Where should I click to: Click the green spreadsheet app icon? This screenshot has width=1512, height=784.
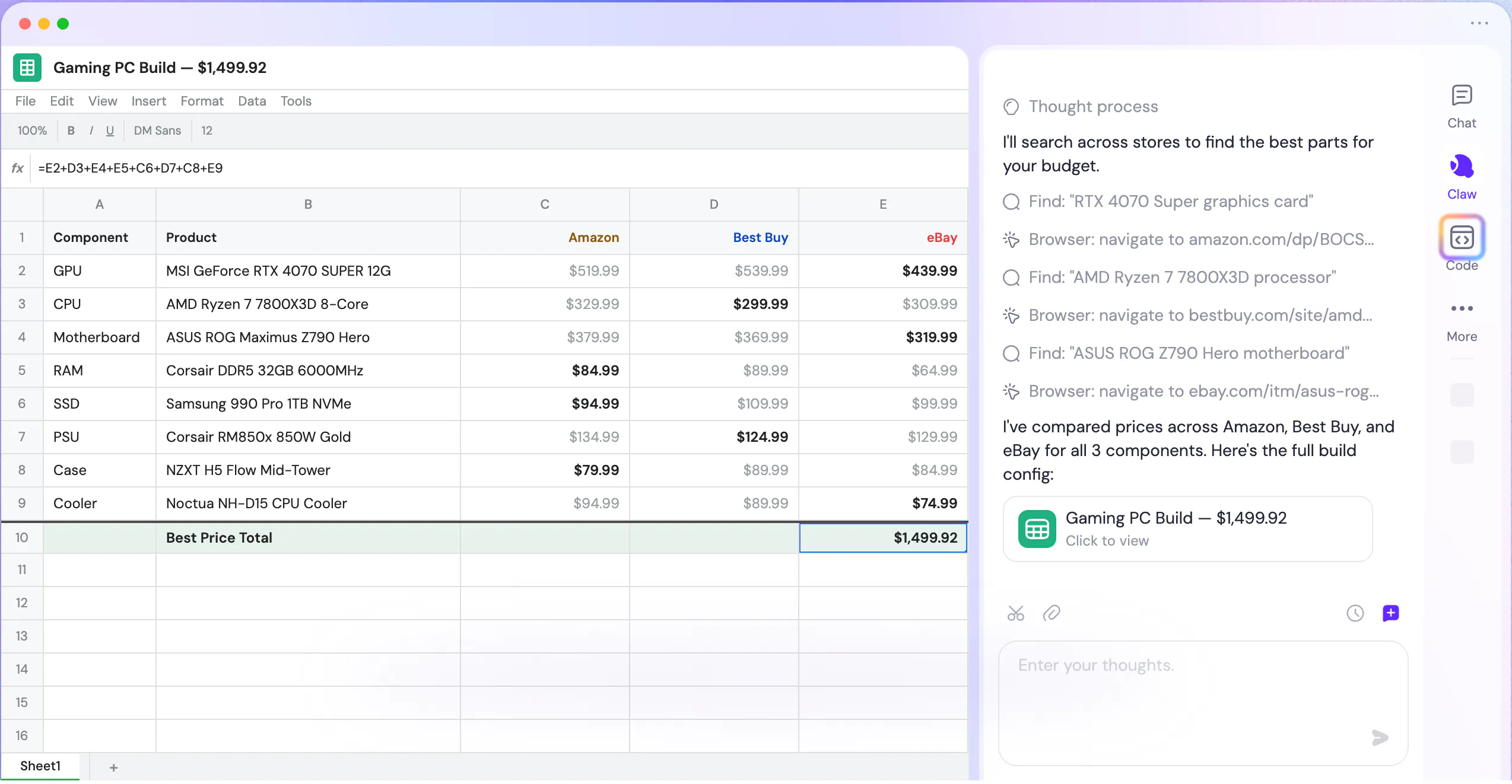tap(27, 68)
